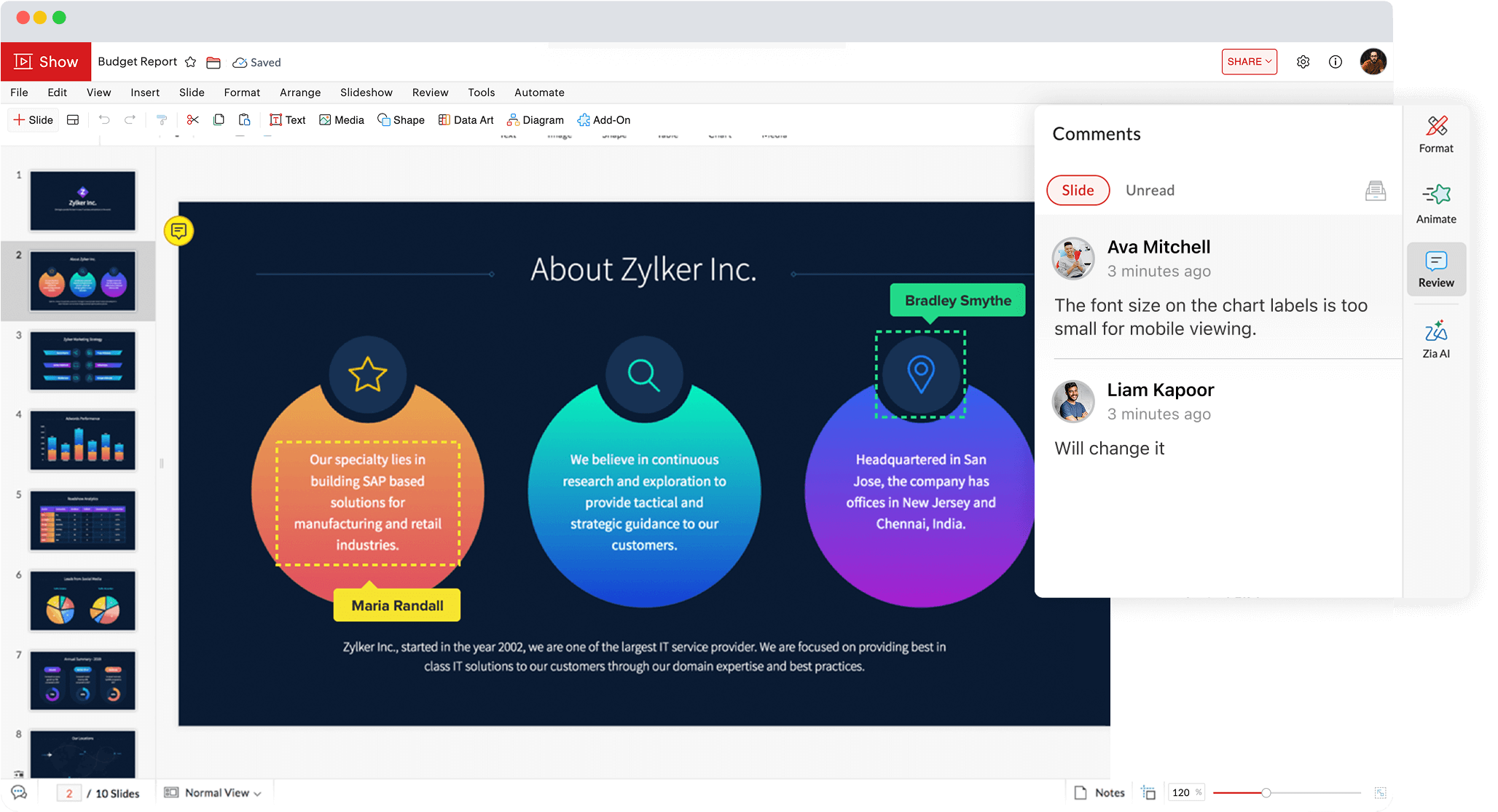
Task: Select the Slide comments filter
Action: tap(1078, 191)
